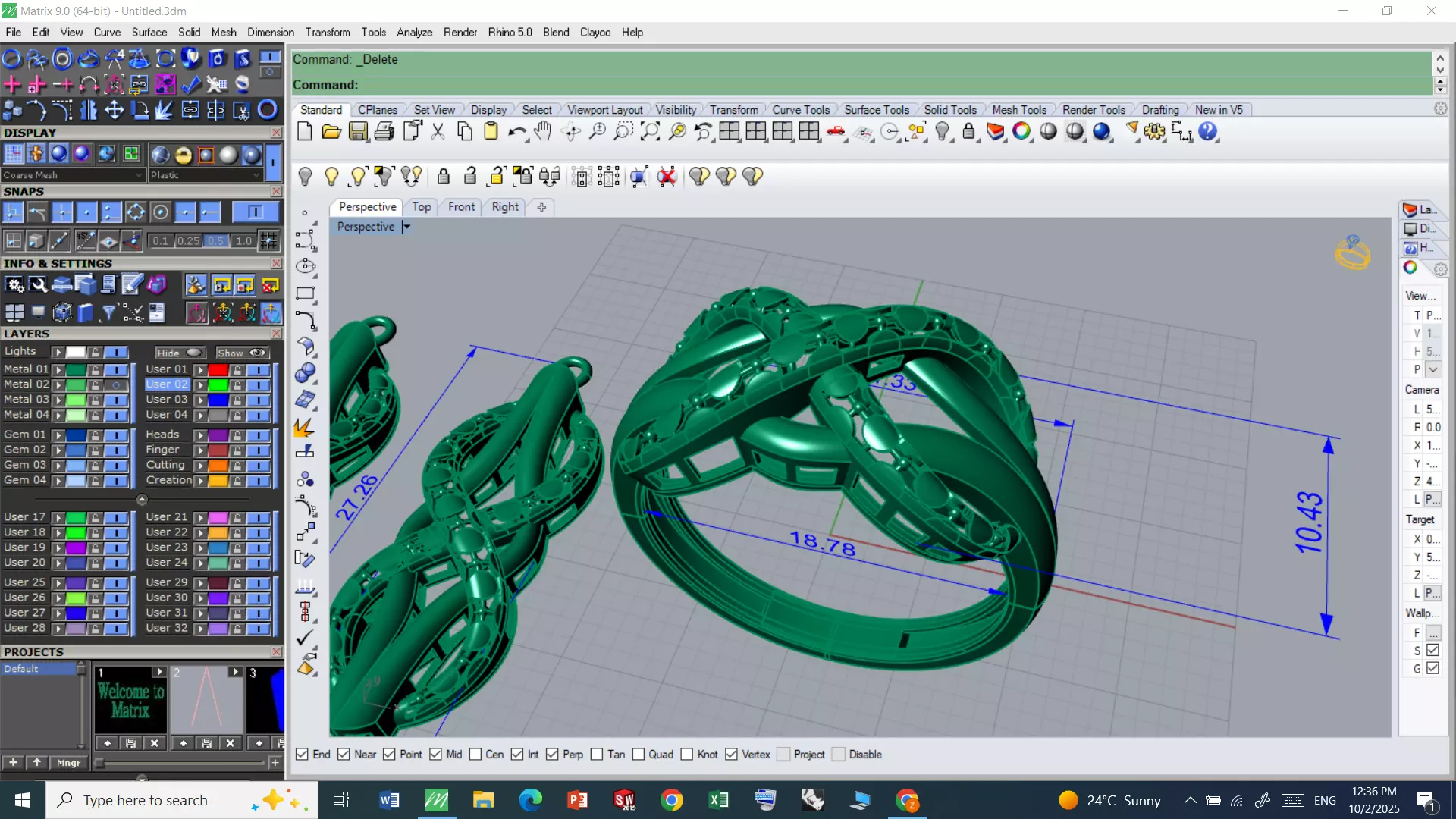Image resolution: width=1456 pixels, height=819 pixels.
Task: Switch to the Surface Tools tab
Action: coord(877,110)
